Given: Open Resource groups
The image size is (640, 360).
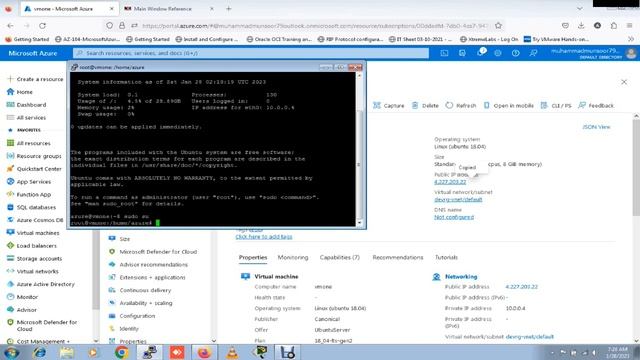Looking at the screenshot, I should coord(34,156).
